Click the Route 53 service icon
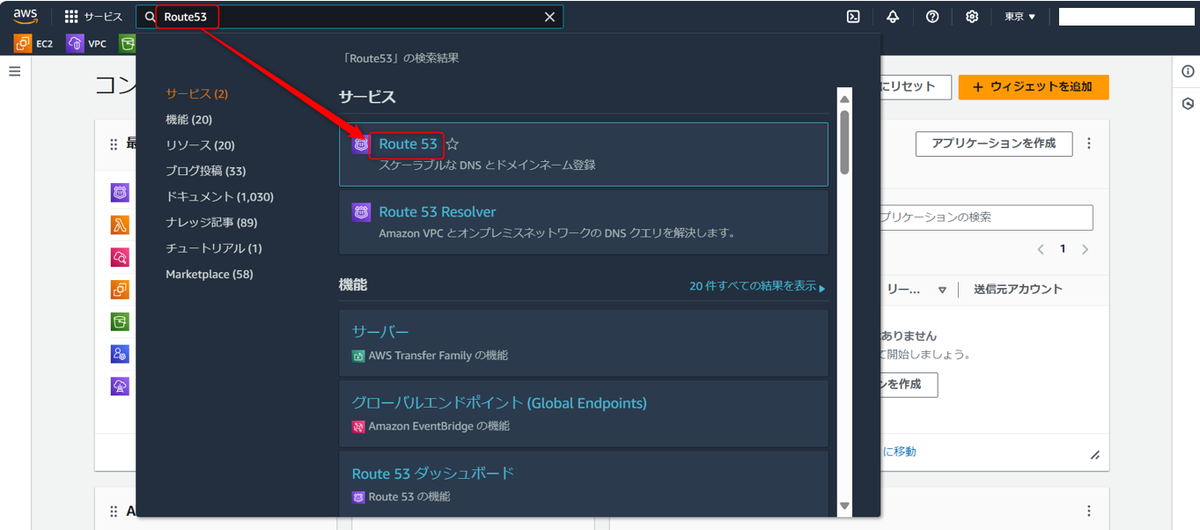Image resolution: width=1200 pixels, height=530 pixels. pyautogui.click(x=361, y=145)
